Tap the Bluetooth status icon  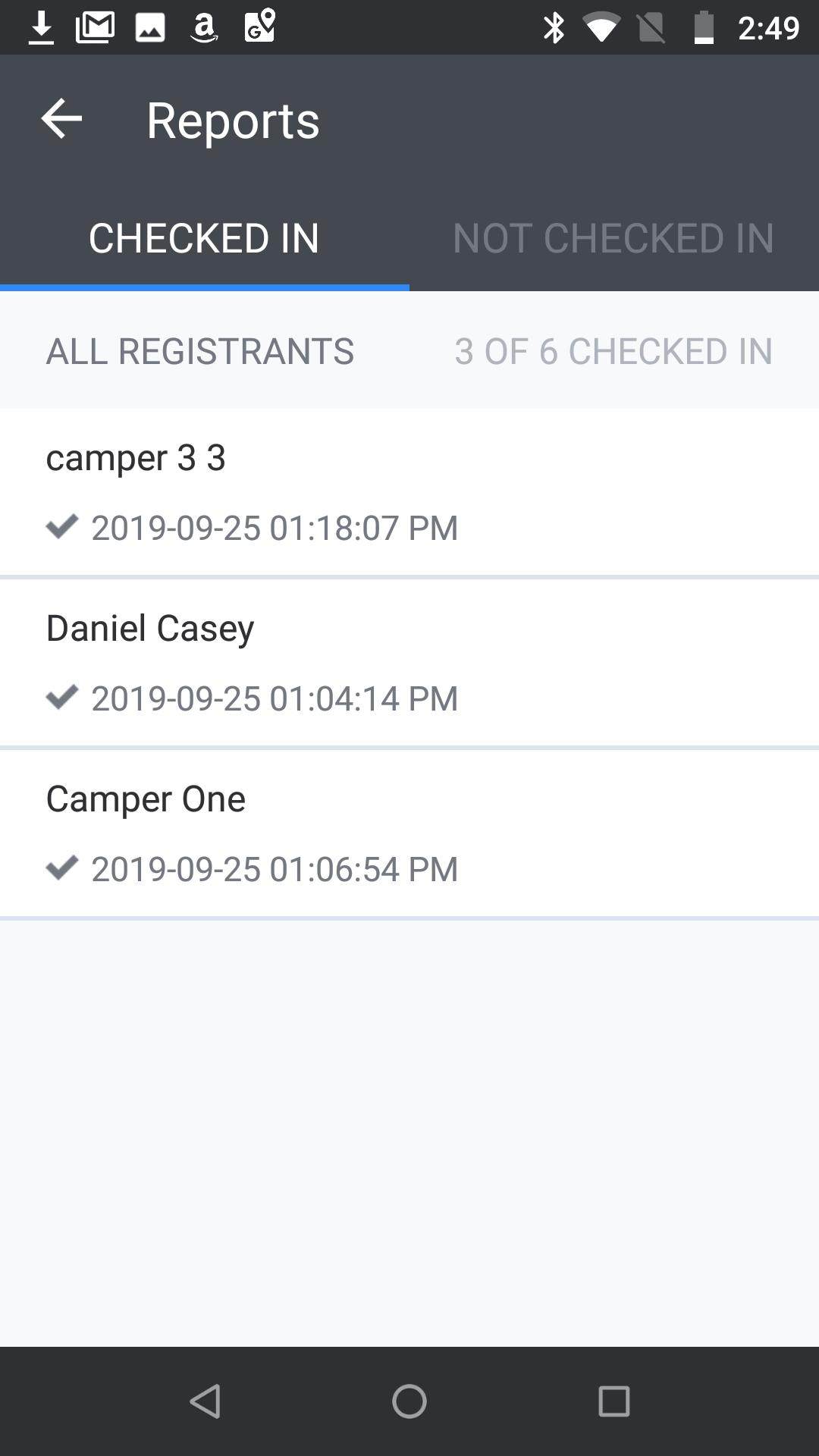[554, 28]
